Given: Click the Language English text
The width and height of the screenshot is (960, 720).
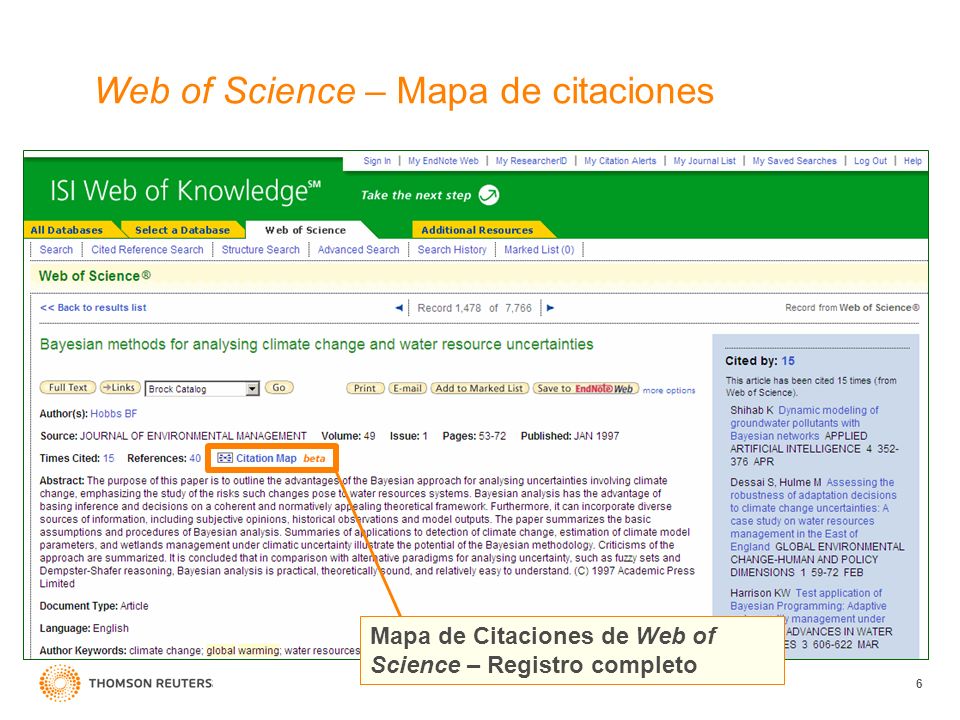Looking at the screenshot, I should tap(84, 629).
